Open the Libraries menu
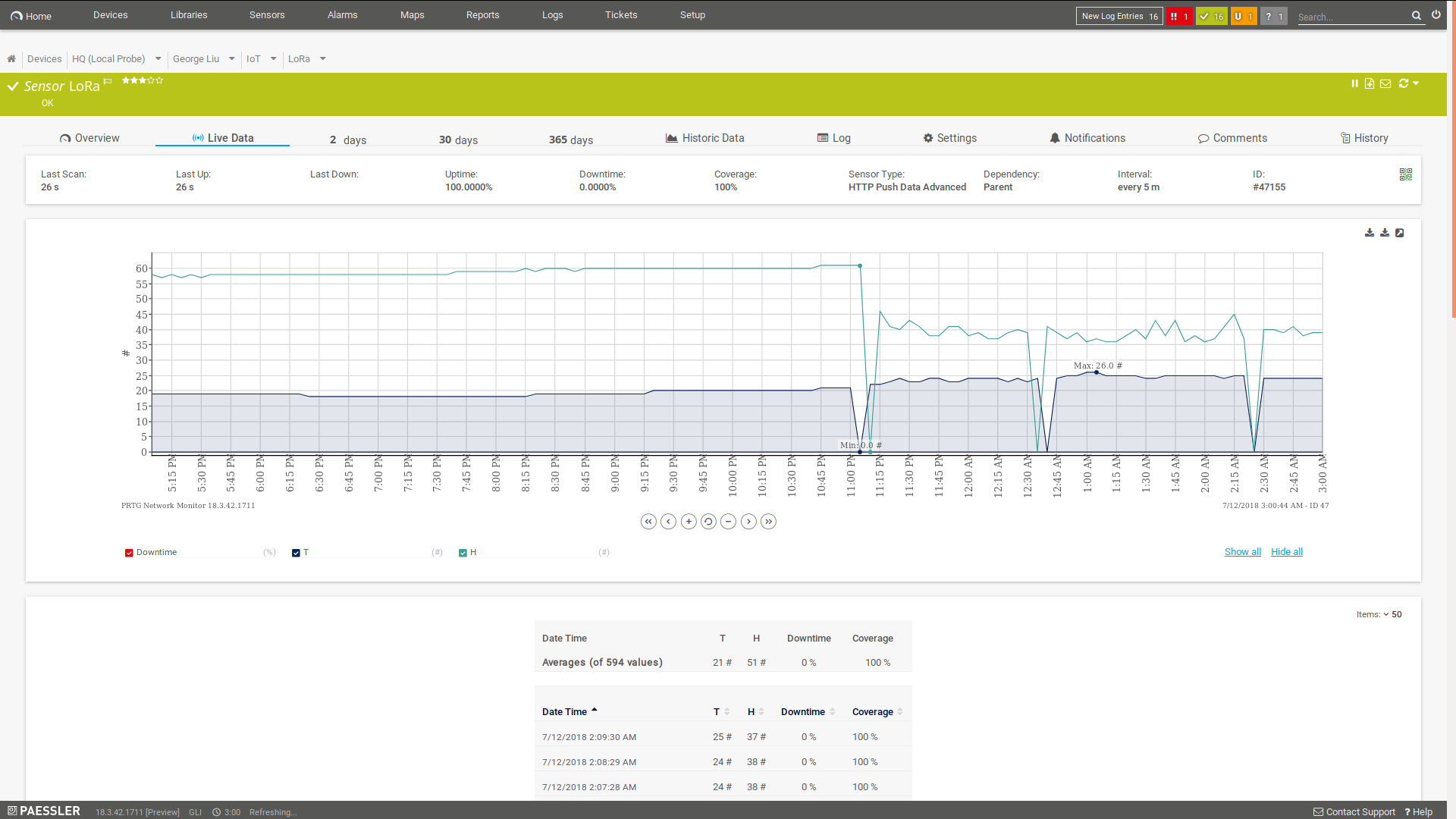 pyautogui.click(x=189, y=15)
